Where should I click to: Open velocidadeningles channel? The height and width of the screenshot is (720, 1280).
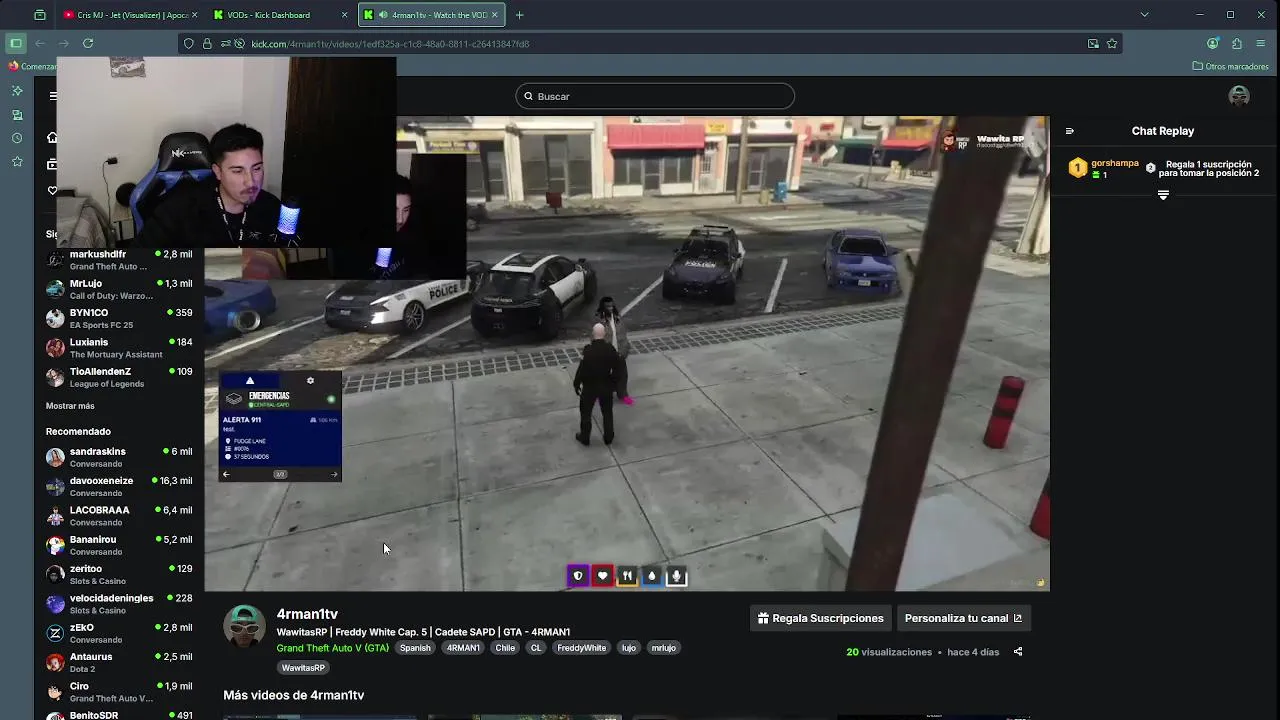pos(119,604)
